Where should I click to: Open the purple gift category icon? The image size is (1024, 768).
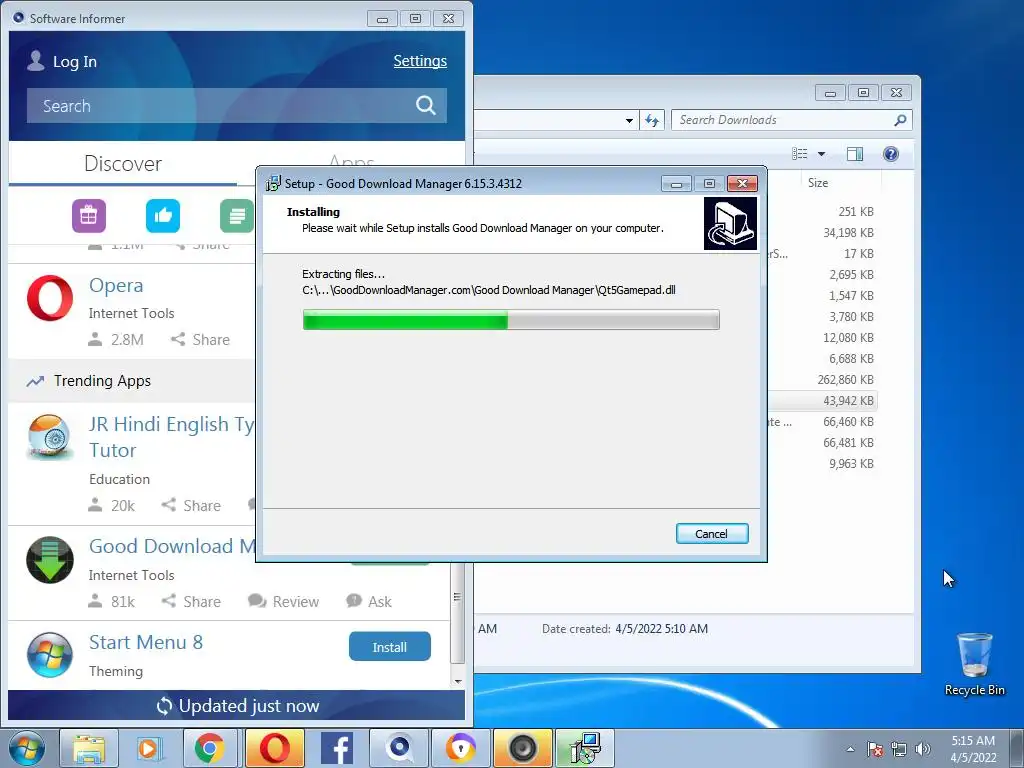(89, 216)
